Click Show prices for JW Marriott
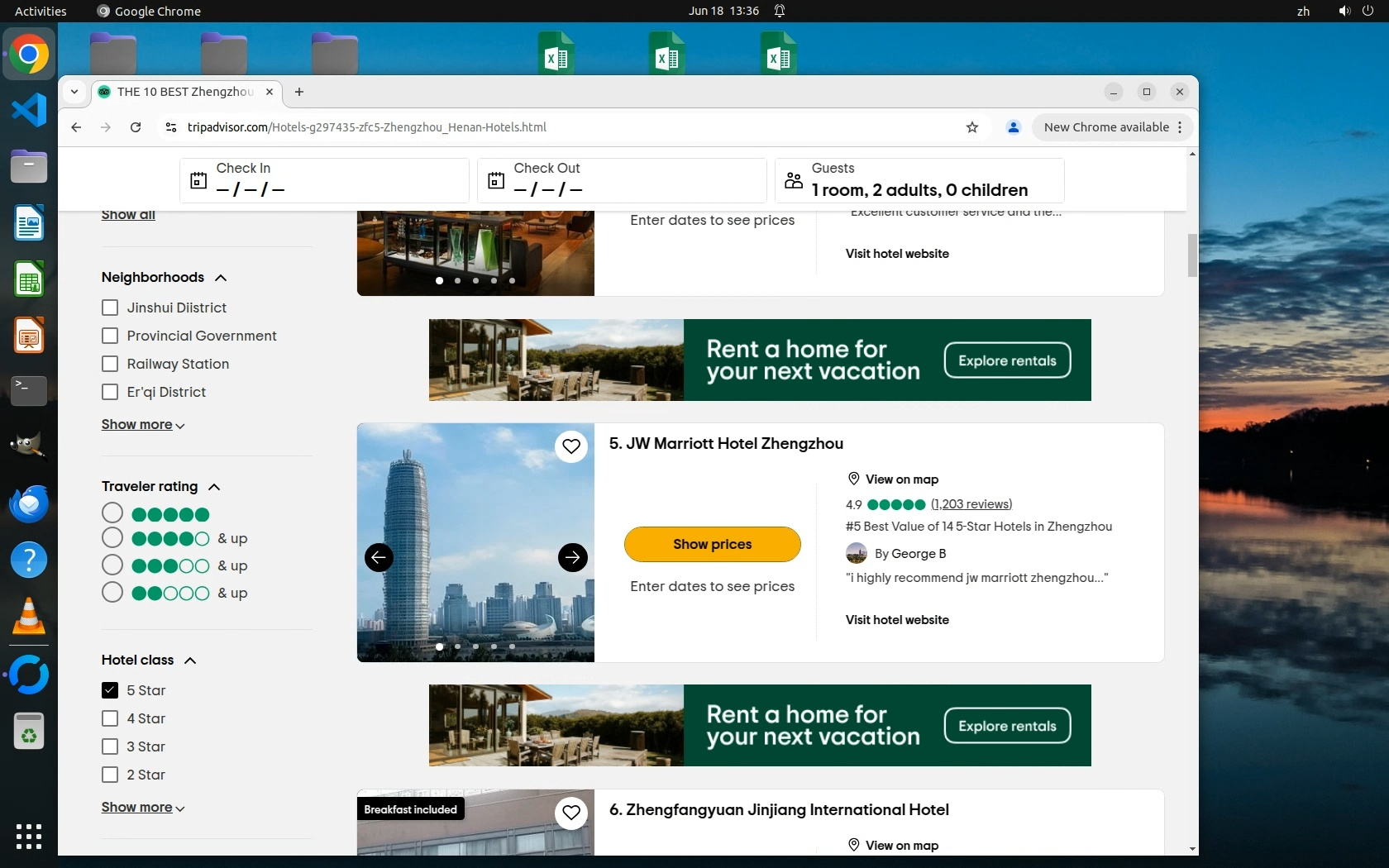The width and height of the screenshot is (1389, 868). 712,544
